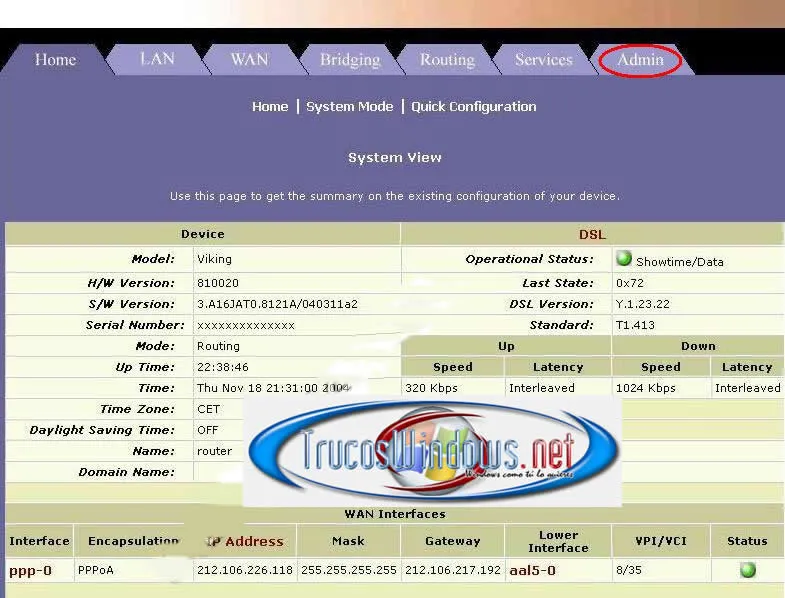This screenshot has width=785, height=598.
Task: Switch to the LAN tab
Action: coord(157,59)
